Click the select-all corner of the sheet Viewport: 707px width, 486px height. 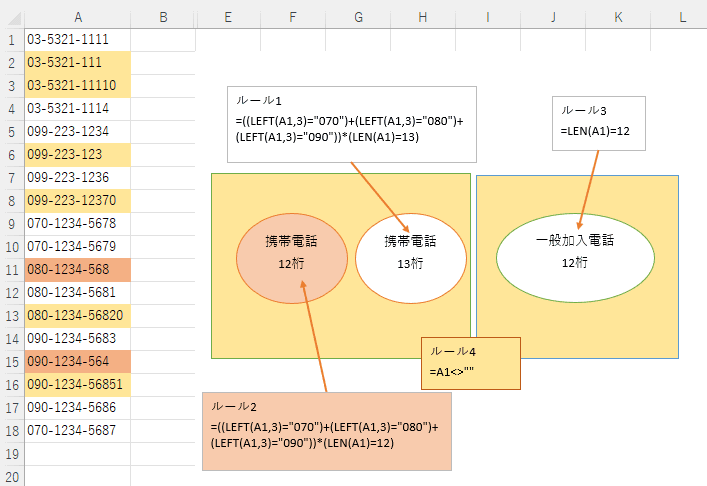point(12,18)
